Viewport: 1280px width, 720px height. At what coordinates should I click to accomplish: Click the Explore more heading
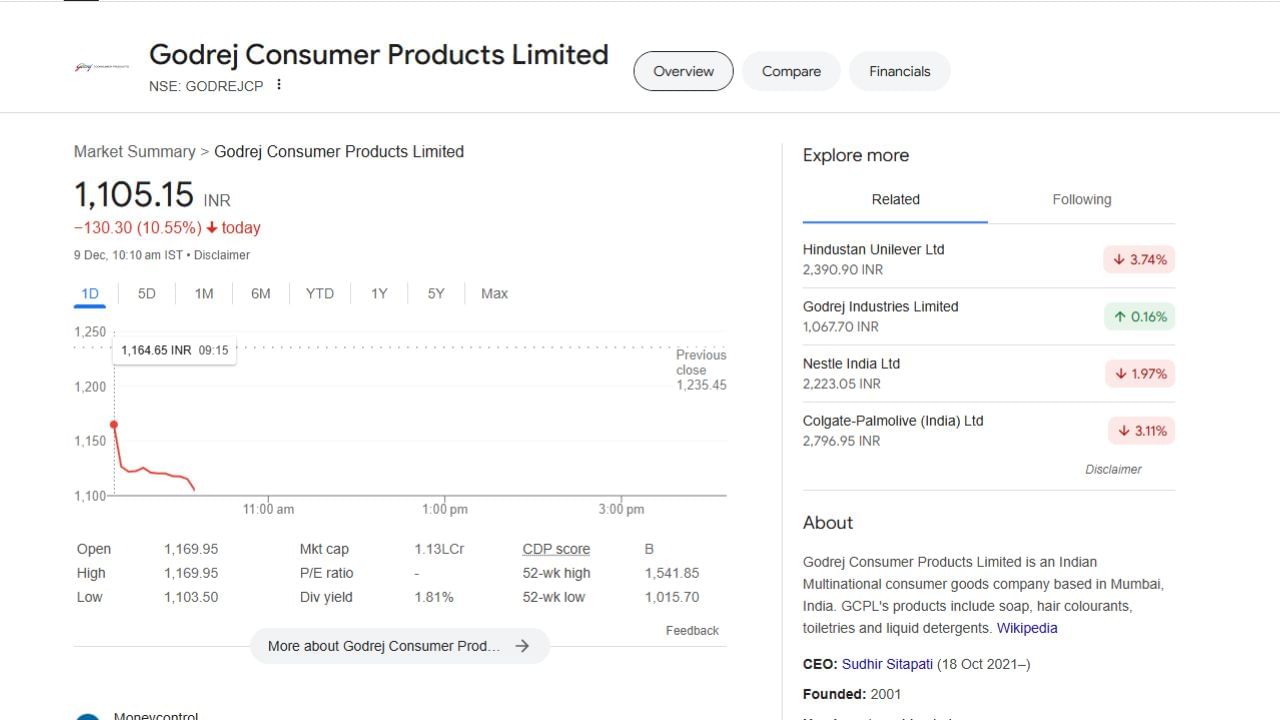click(x=856, y=155)
